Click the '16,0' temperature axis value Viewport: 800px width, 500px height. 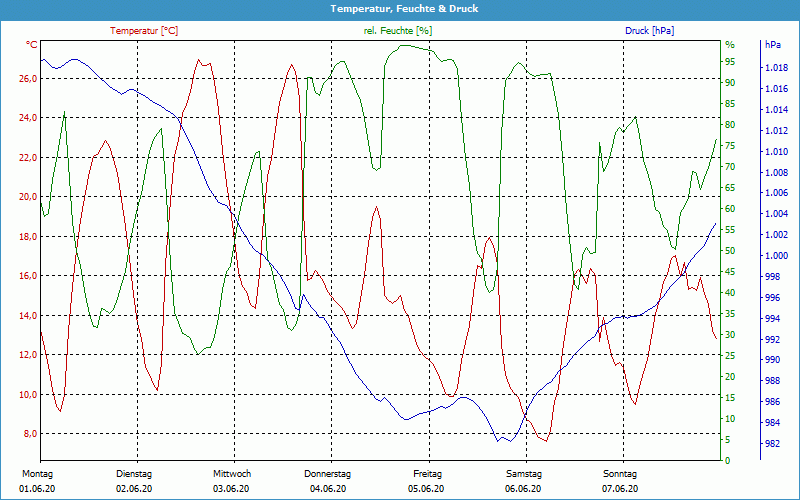click(28, 276)
